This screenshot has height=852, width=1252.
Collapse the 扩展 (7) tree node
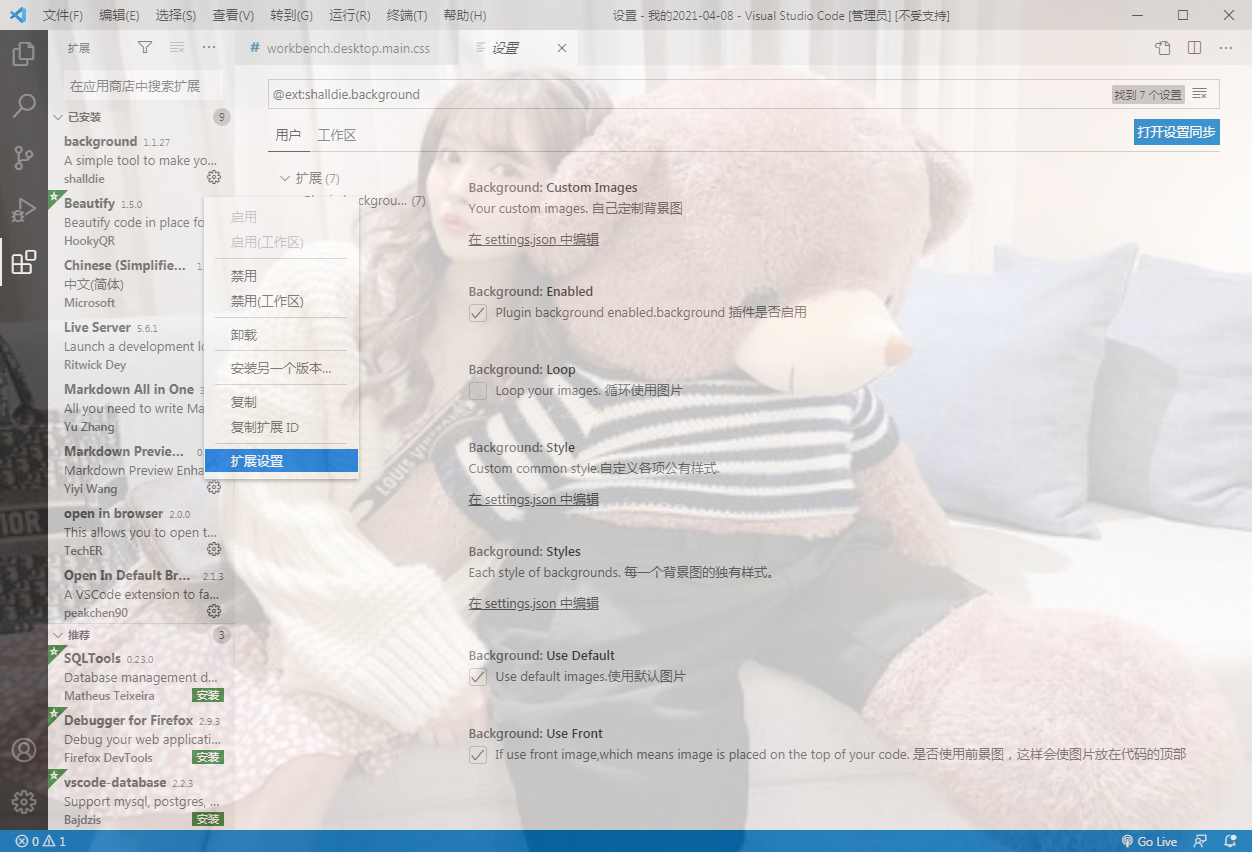(285, 178)
